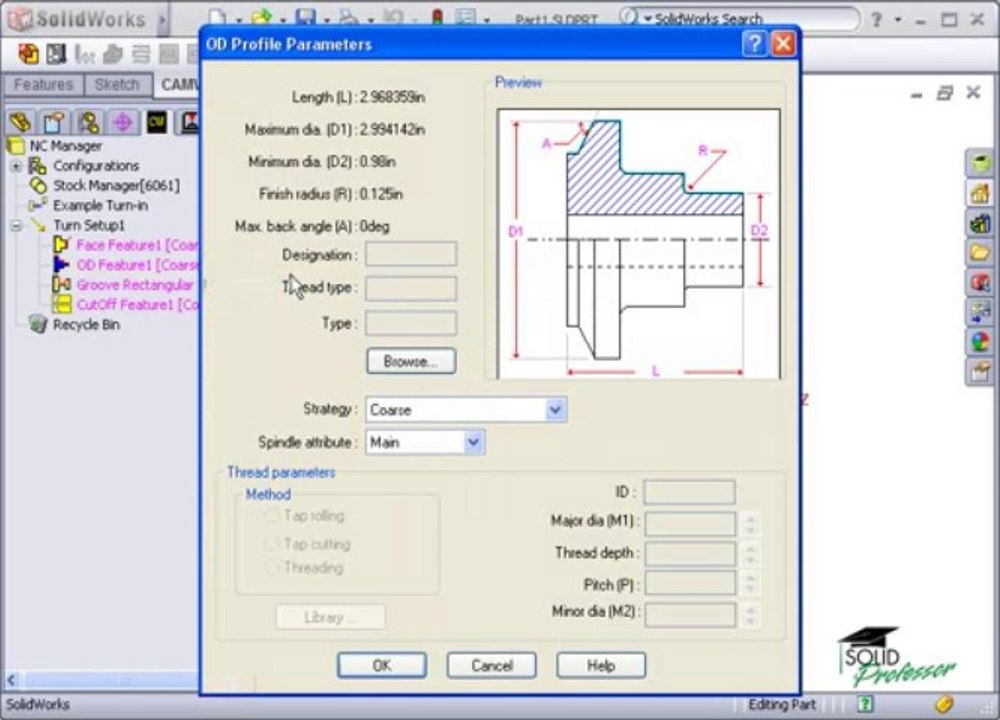Select NC Manager in the tree
The width and height of the screenshot is (1000, 720).
pos(66,146)
